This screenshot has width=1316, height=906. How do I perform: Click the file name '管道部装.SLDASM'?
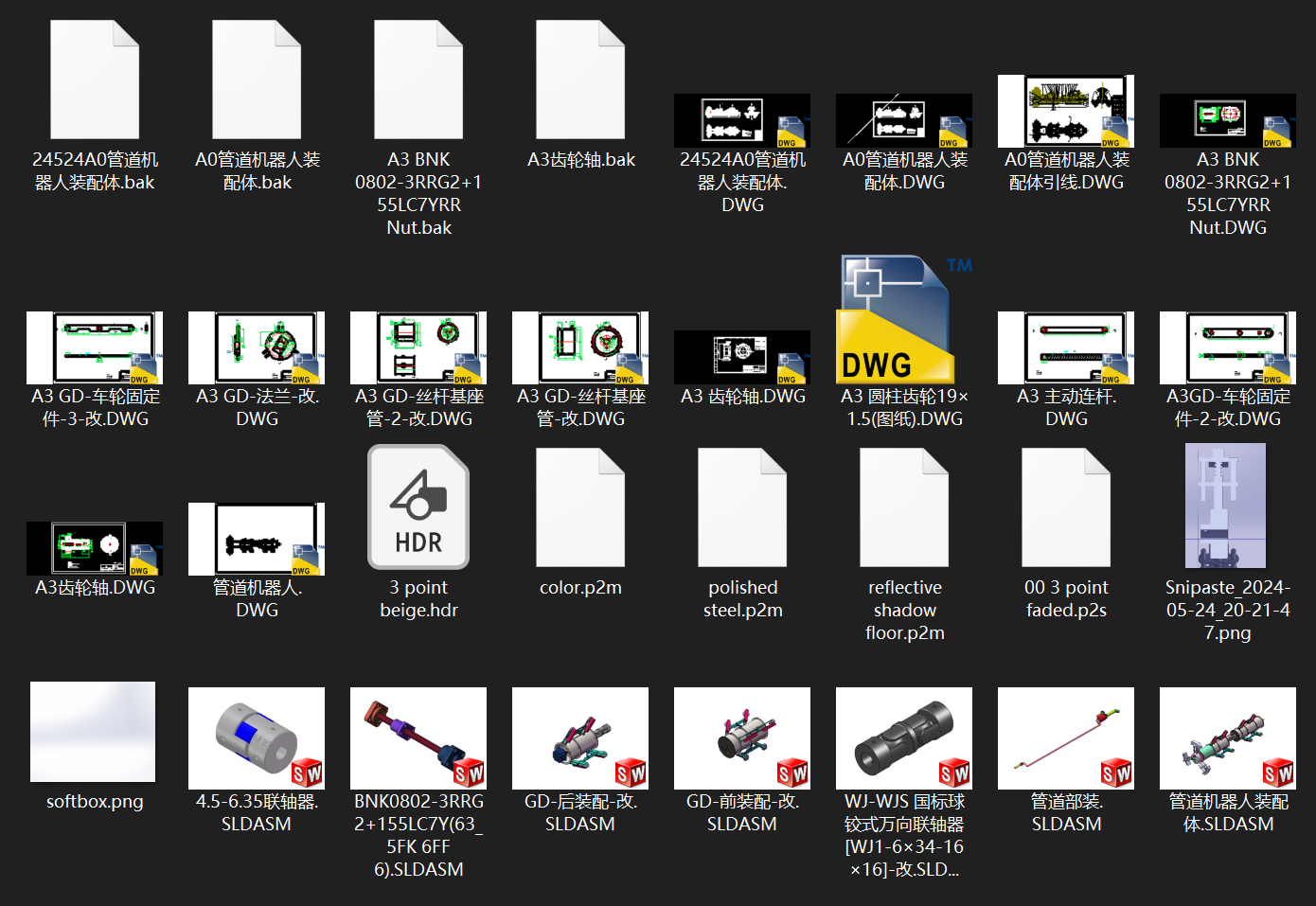tap(1066, 812)
